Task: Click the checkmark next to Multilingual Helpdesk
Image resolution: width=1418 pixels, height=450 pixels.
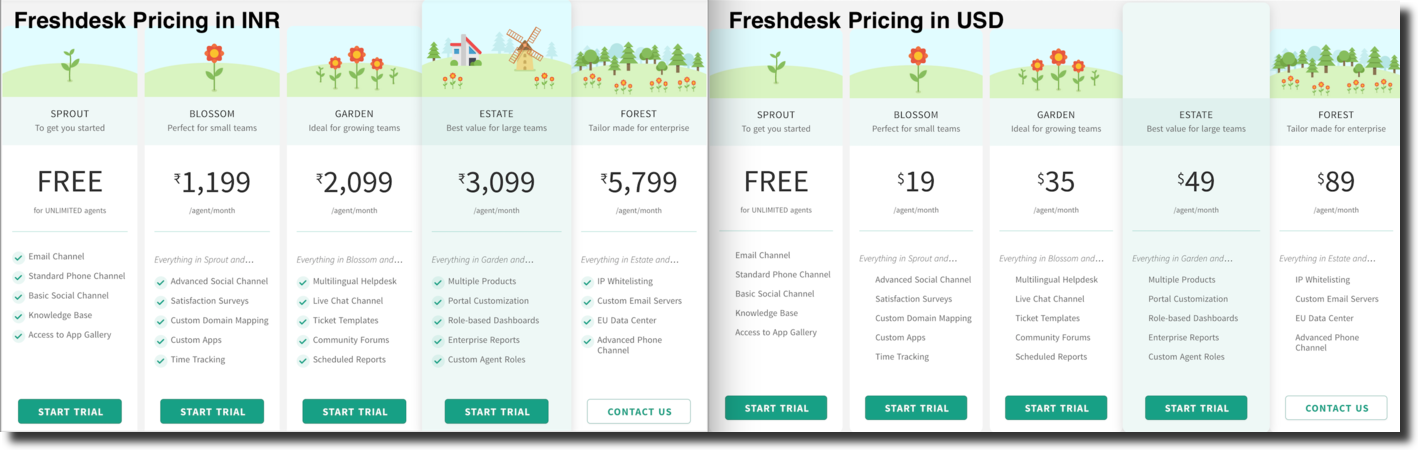Action: 303,282
